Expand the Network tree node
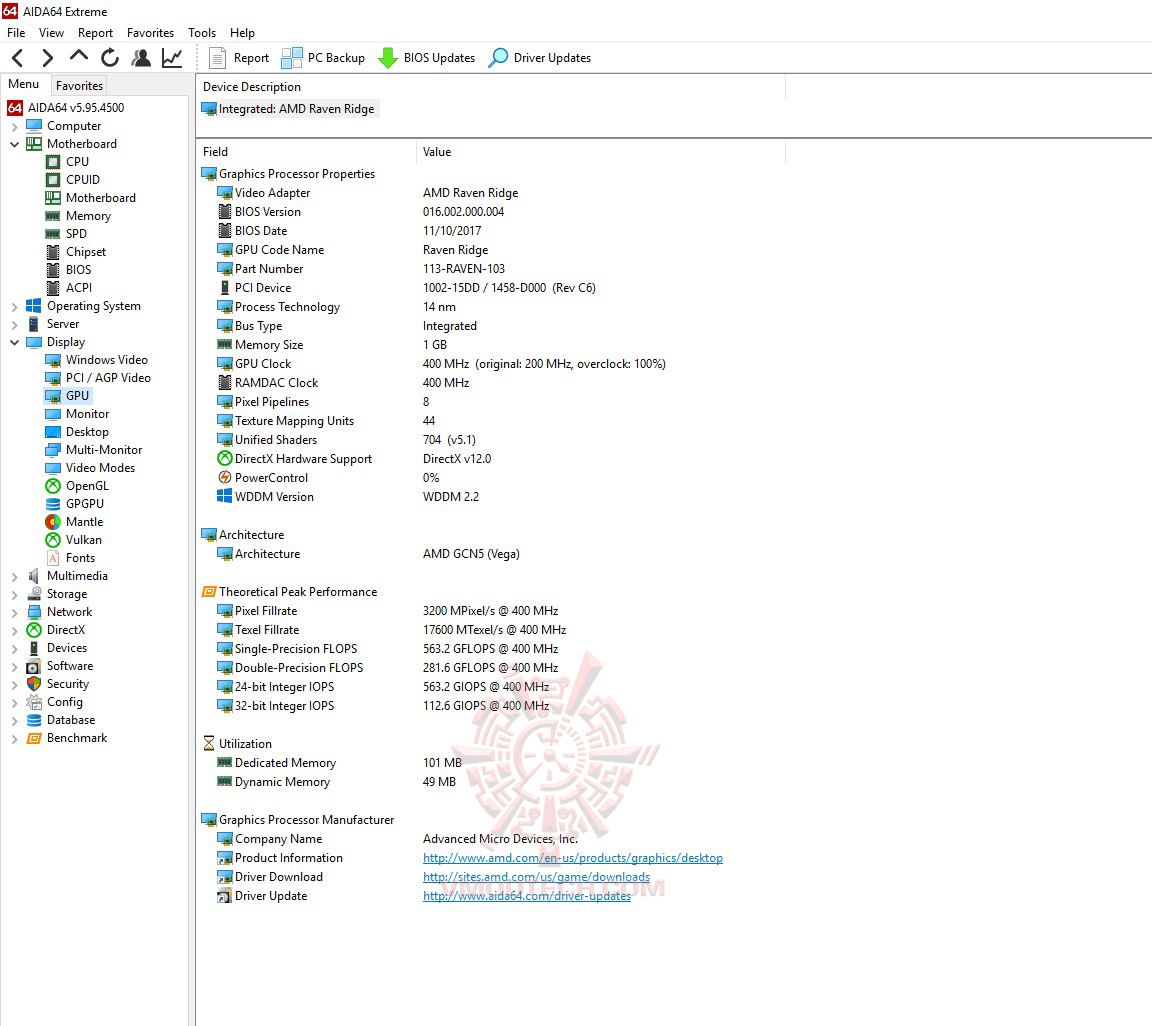This screenshot has height=1026, width=1152. [14, 612]
